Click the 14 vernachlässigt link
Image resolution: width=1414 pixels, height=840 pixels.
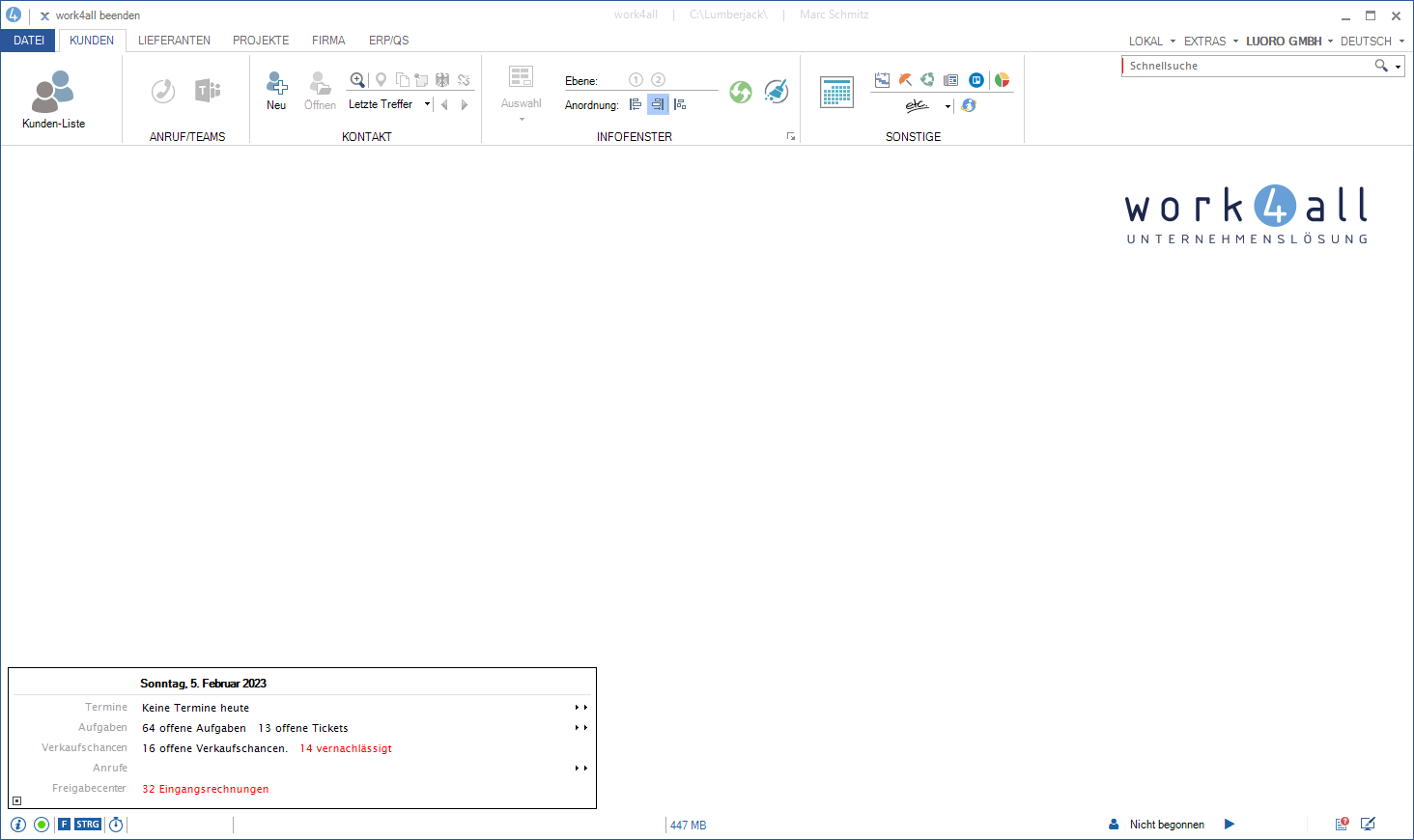pyautogui.click(x=345, y=748)
